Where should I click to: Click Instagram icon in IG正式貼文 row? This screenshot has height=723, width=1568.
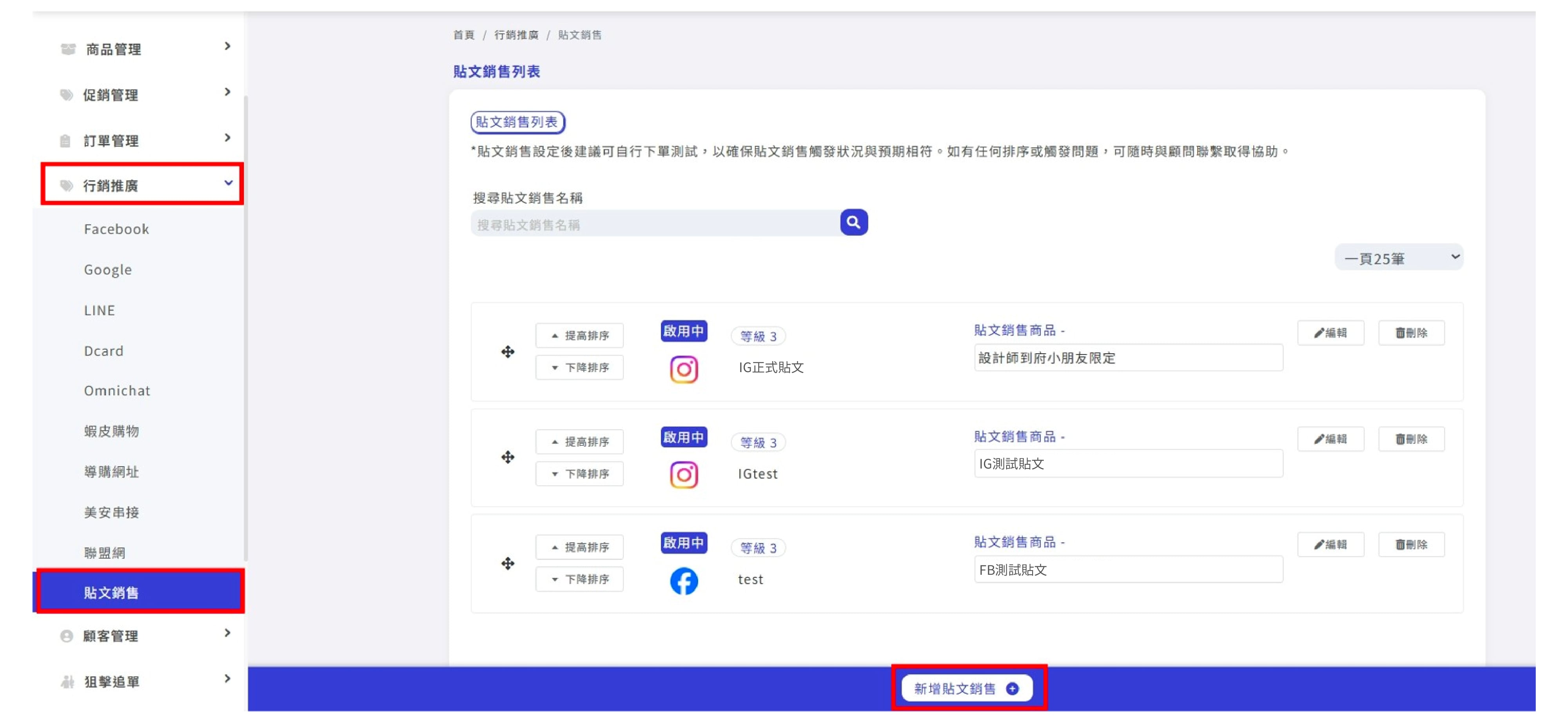[x=684, y=369]
